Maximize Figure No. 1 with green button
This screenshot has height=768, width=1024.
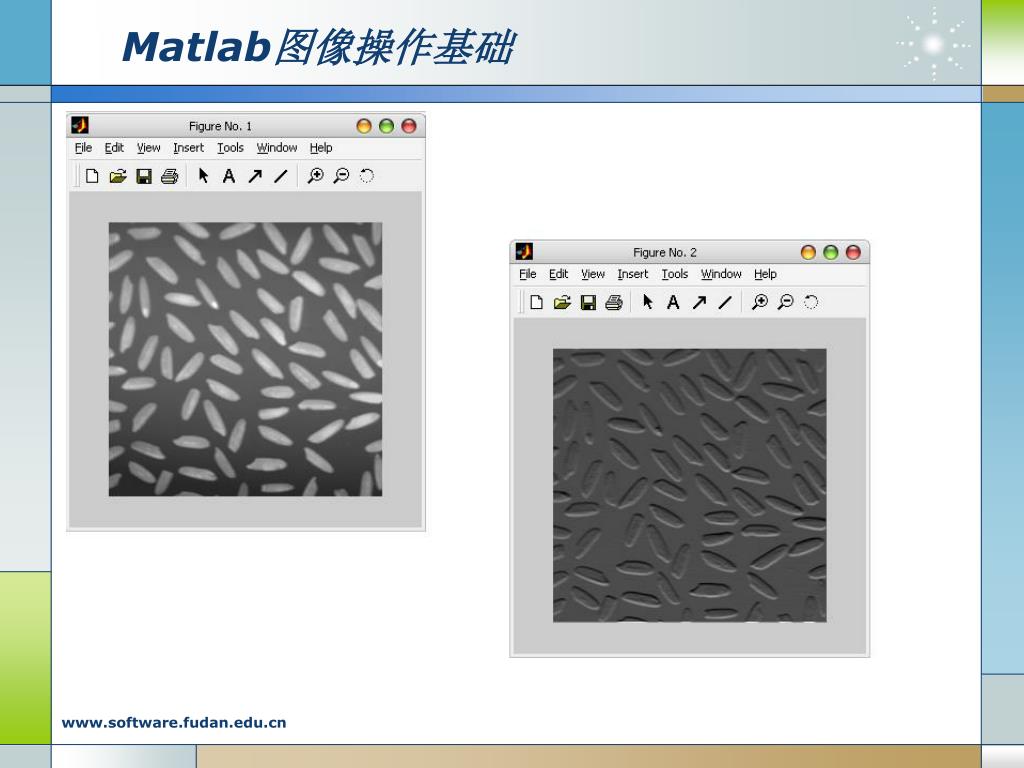(x=387, y=126)
